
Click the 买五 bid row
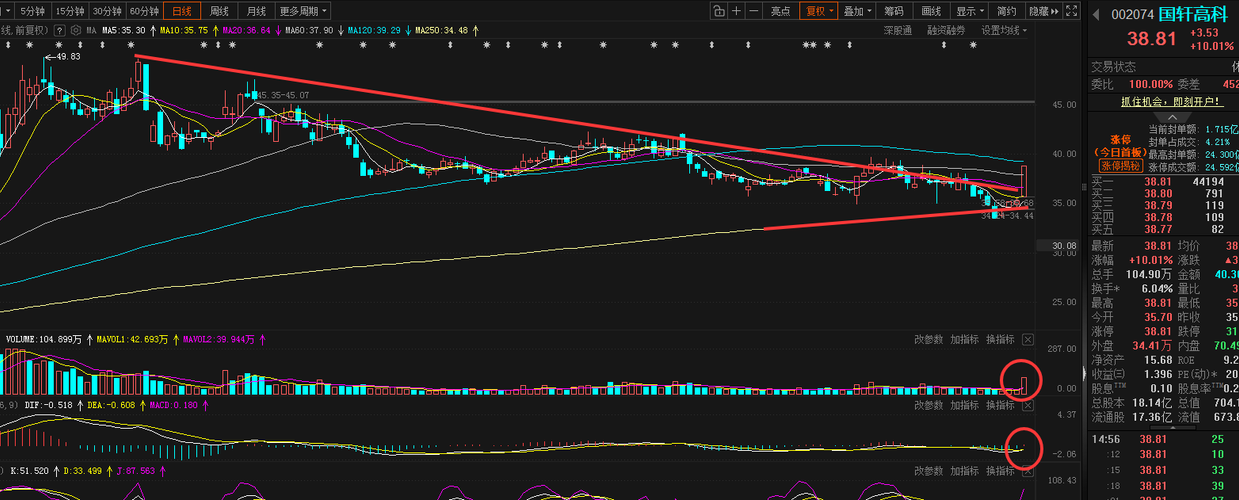click(1162, 229)
